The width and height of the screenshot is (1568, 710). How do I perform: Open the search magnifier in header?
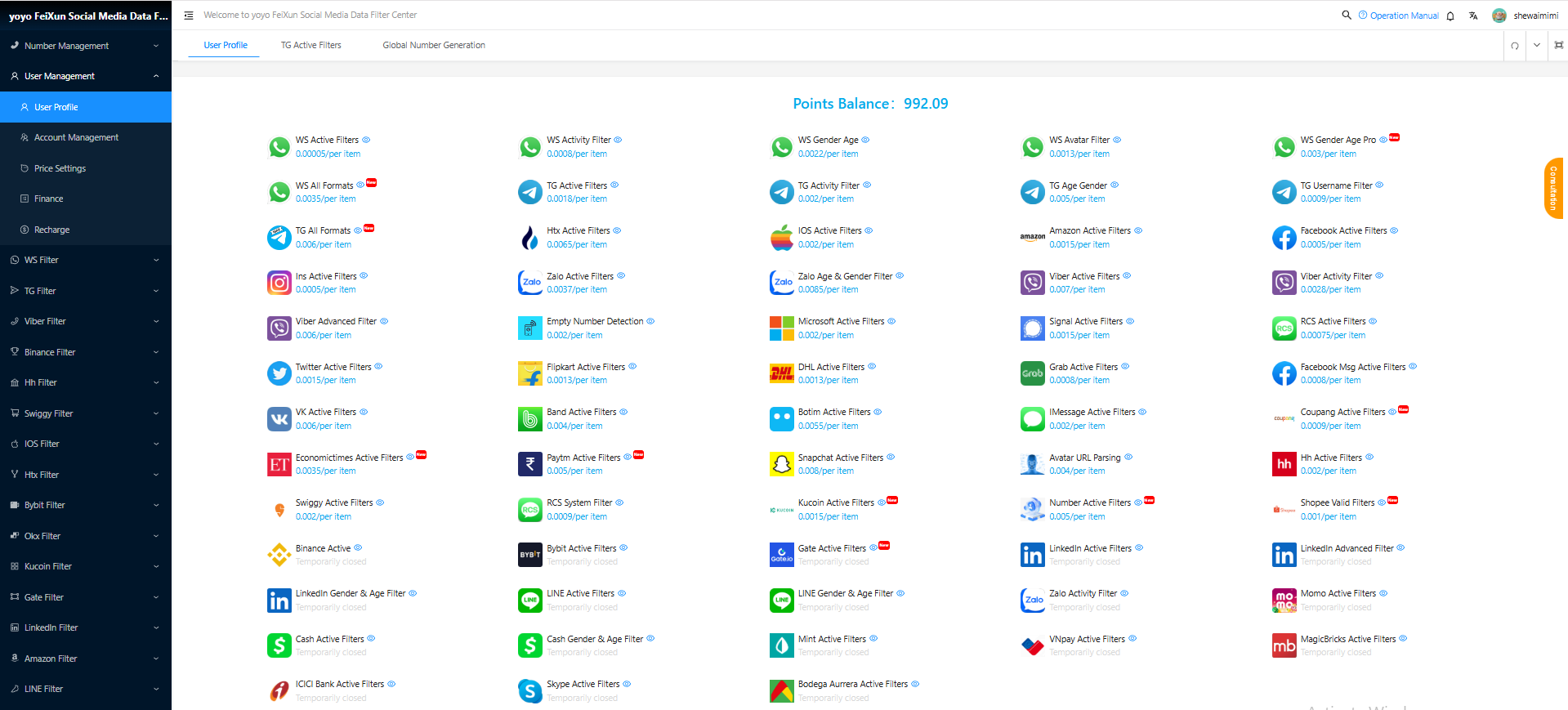(x=1347, y=15)
